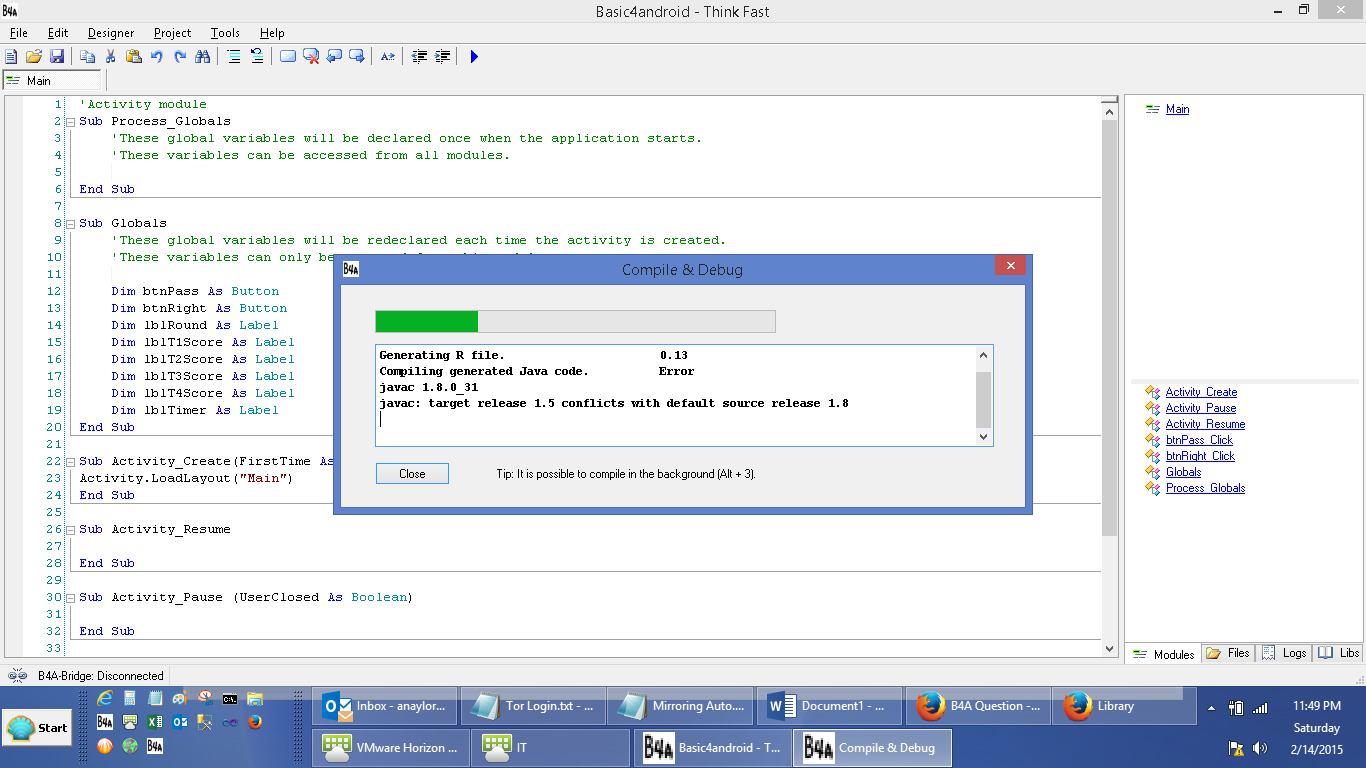Open the Help menu
The height and width of the screenshot is (768, 1366).
click(x=272, y=33)
